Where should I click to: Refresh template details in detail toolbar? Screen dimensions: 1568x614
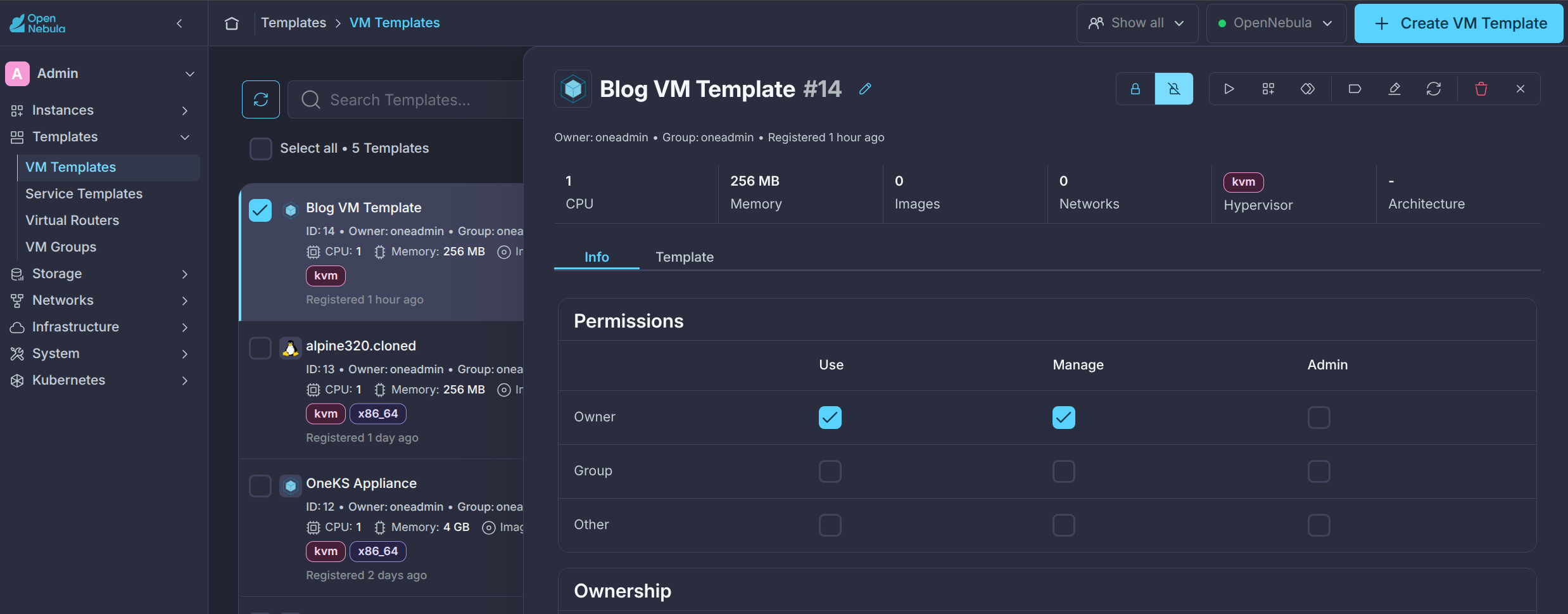[1433, 89]
